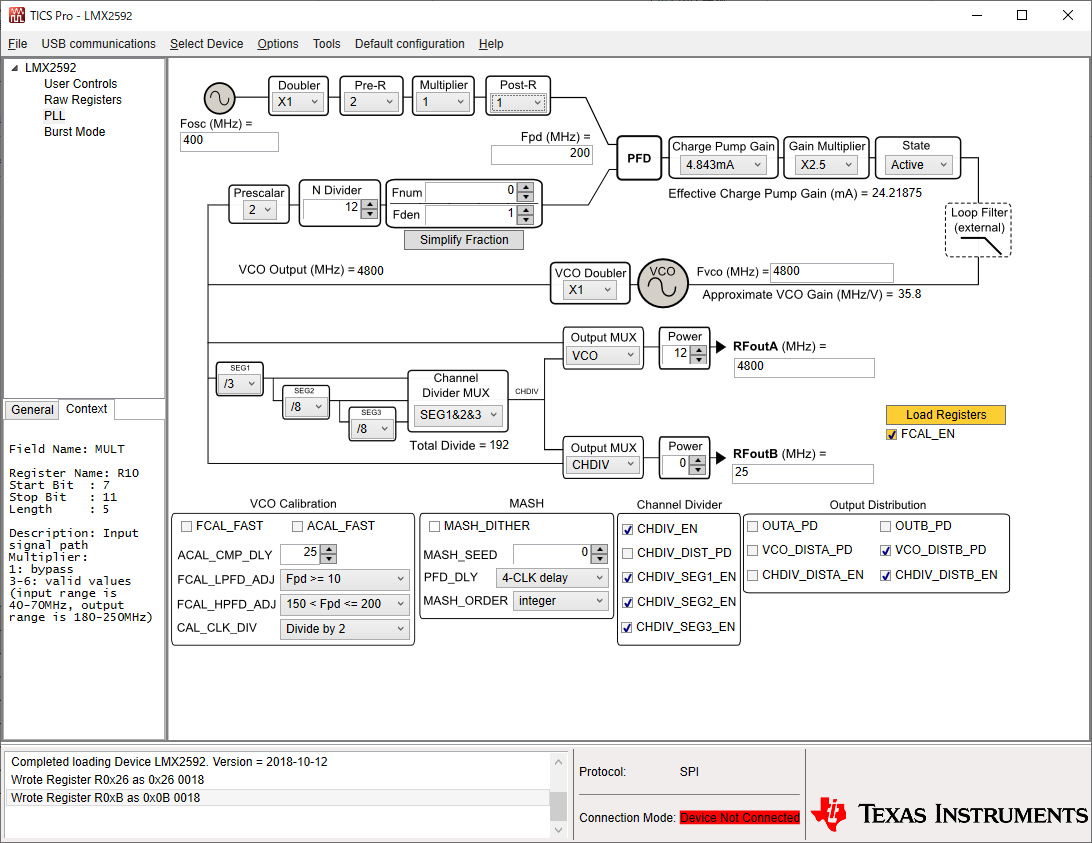This screenshot has width=1092, height=843.
Task: Enable the ACAL_FAST checkbox
Action: pyautogui.click(x=298, y=526)
